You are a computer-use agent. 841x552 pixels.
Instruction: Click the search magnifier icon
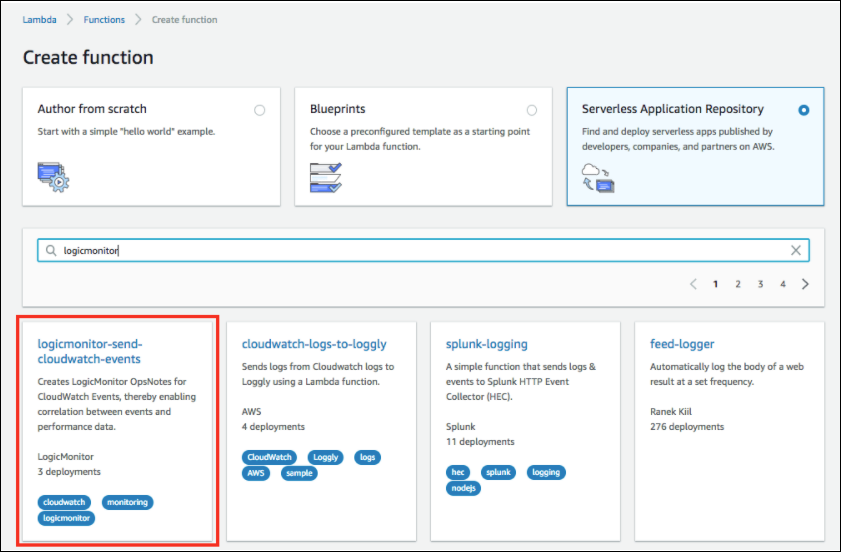point(51,251)
